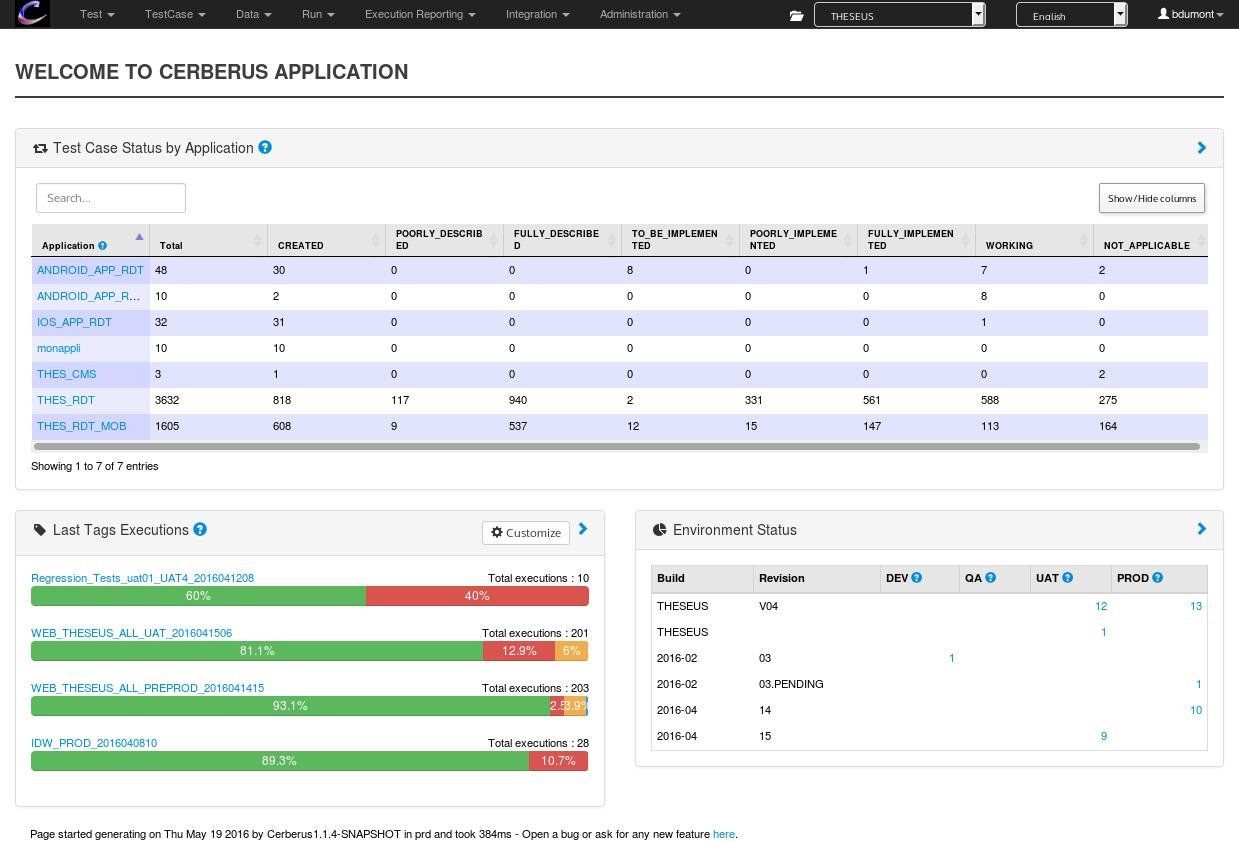Viewport: 1239px width, 842px height.
Task: Click the help icon next to DEV column
Action: (917, 578)
